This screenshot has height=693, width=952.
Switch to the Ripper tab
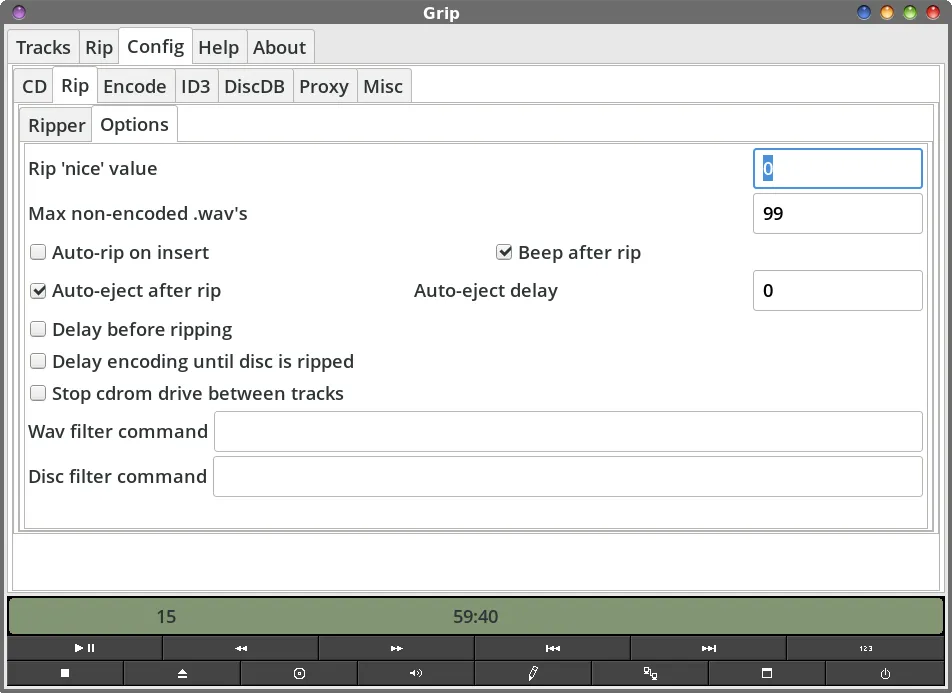tap(56, 125)
